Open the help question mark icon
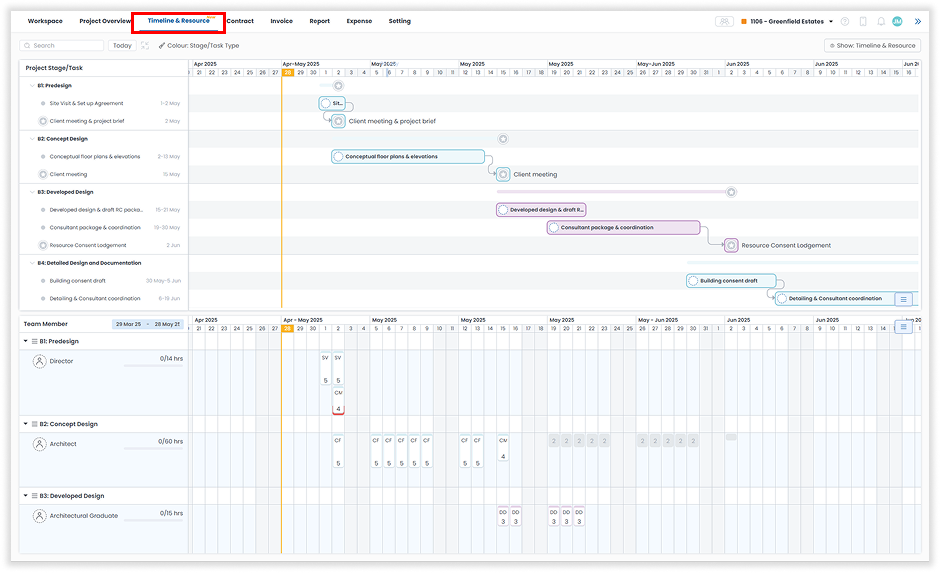This screenshot has width=940, height=573. coord(845,21)
